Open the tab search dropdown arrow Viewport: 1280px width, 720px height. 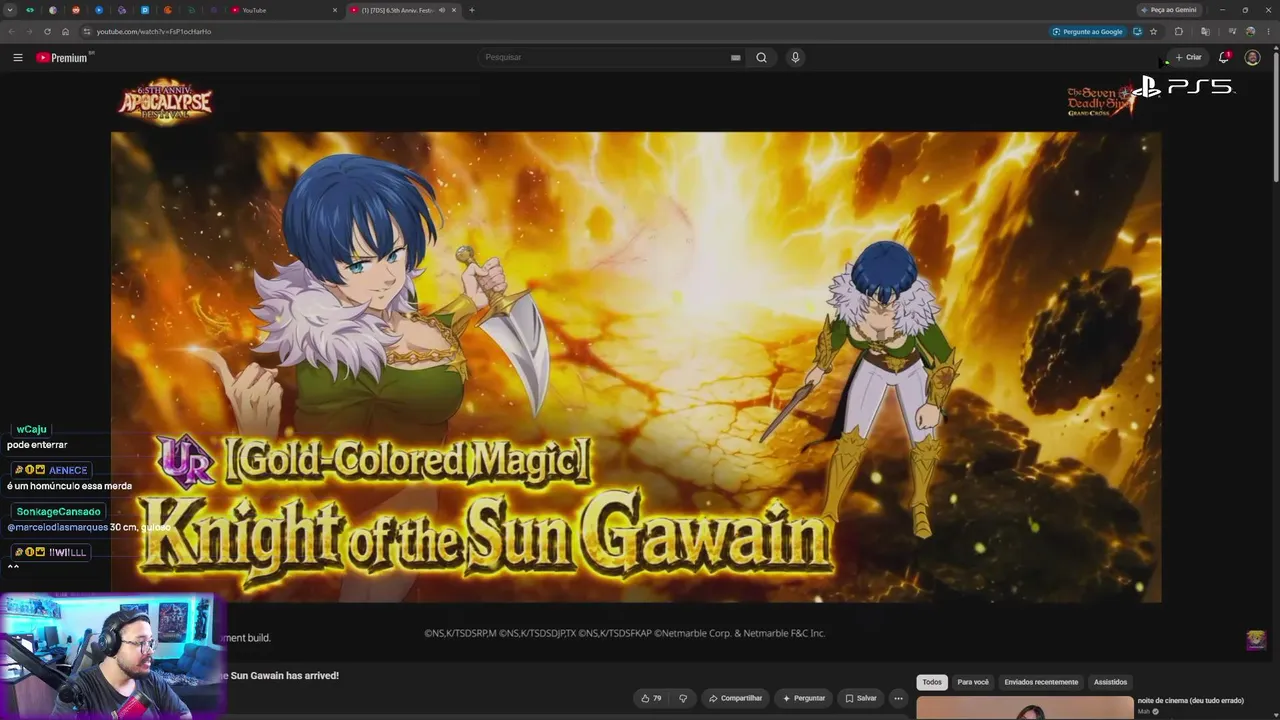11,10
